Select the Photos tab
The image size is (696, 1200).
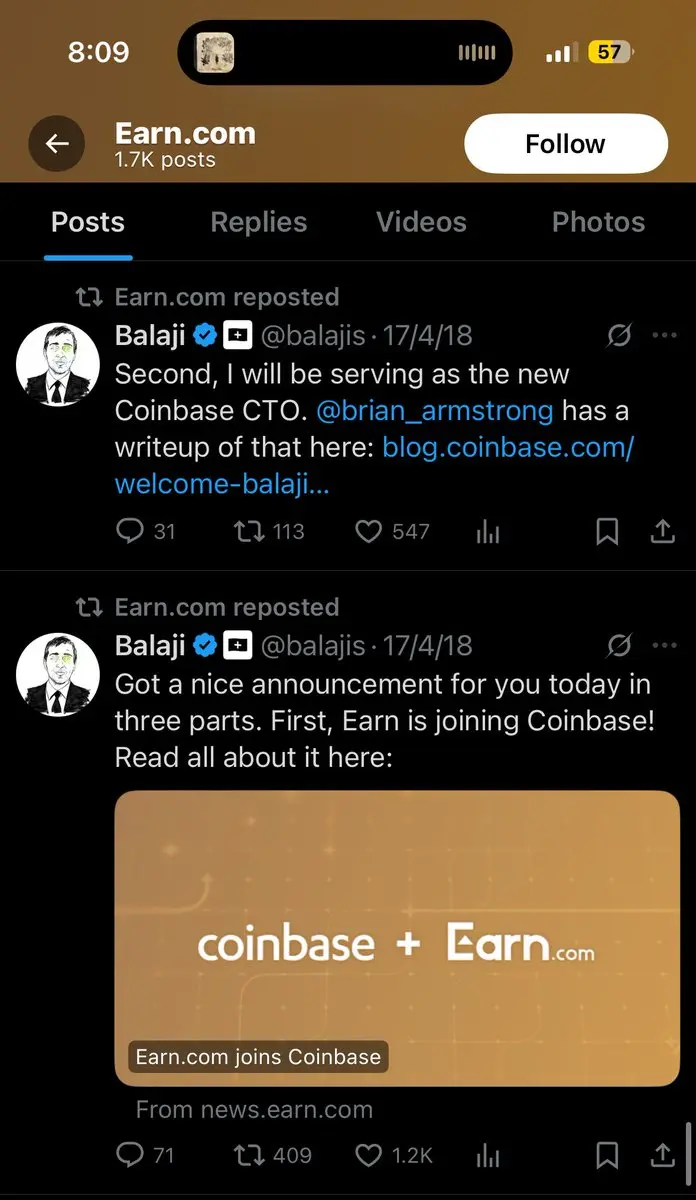click(598, 222)
